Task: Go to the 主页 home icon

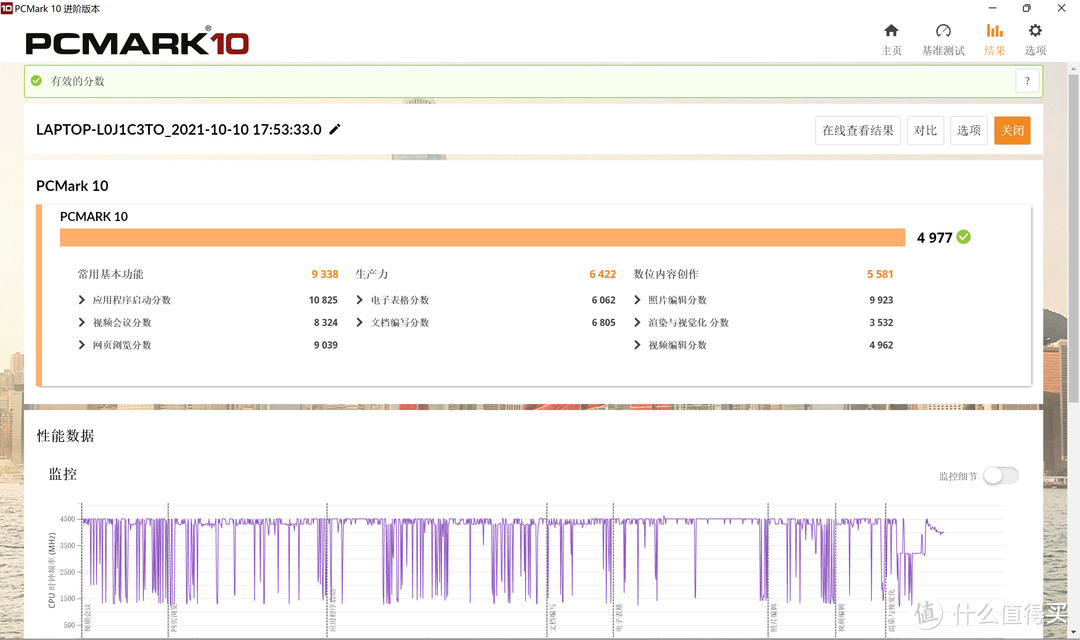Action: [x=891, y=31]
